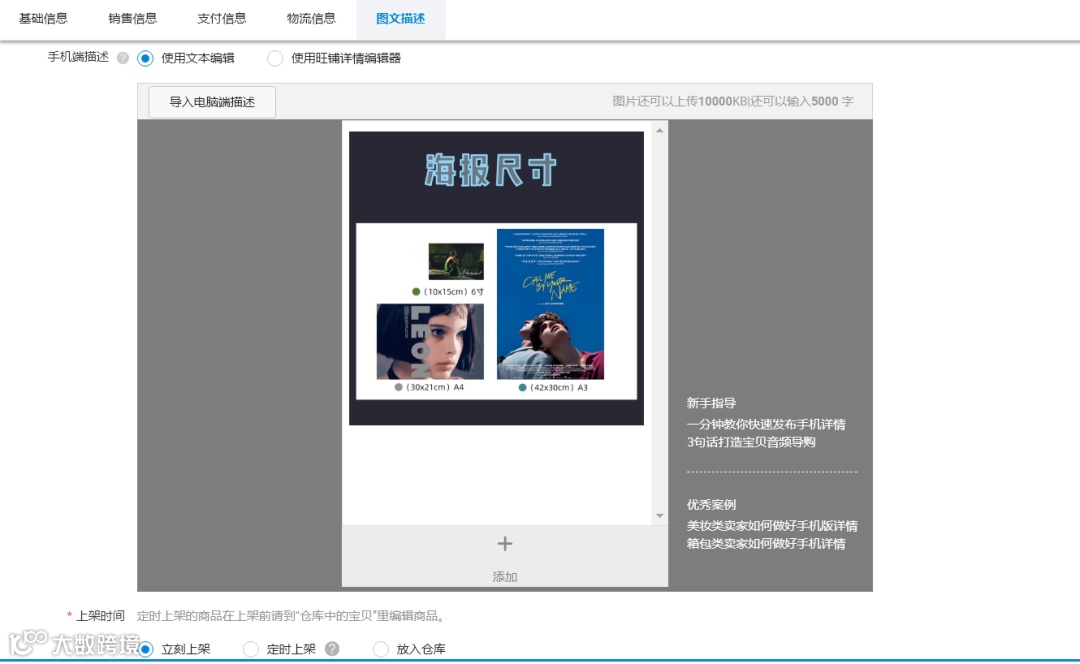Click the 新手指导 heading text
1080x664 pixels.
coord(712,404)
